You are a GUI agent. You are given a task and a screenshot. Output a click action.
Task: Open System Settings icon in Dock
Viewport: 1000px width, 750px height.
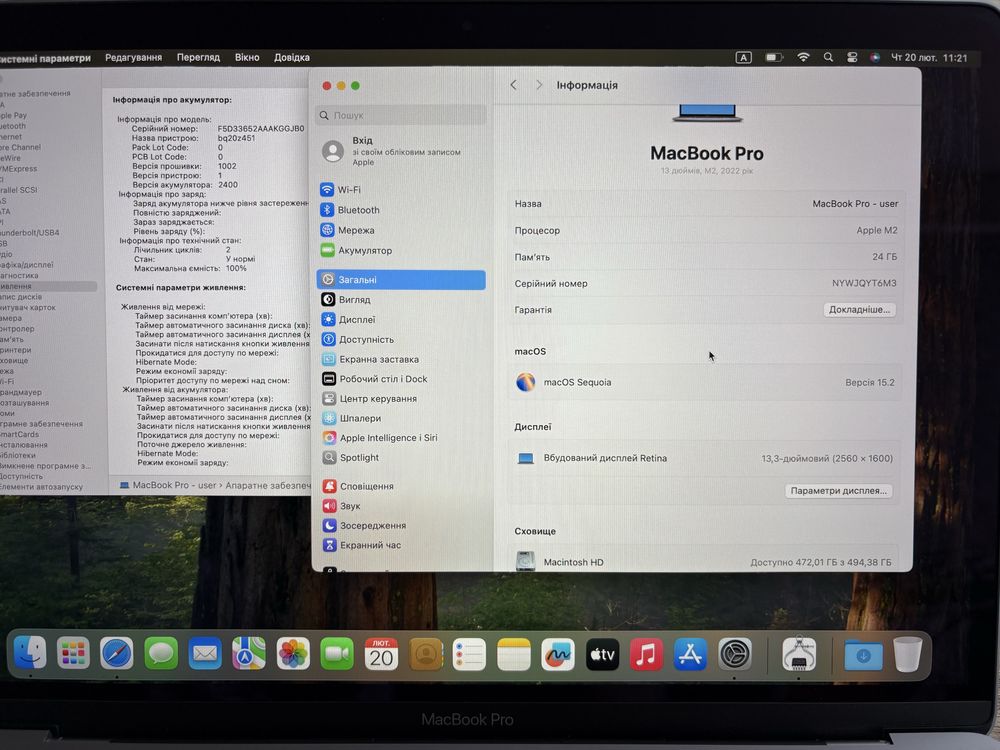click(x=735, y=654)
